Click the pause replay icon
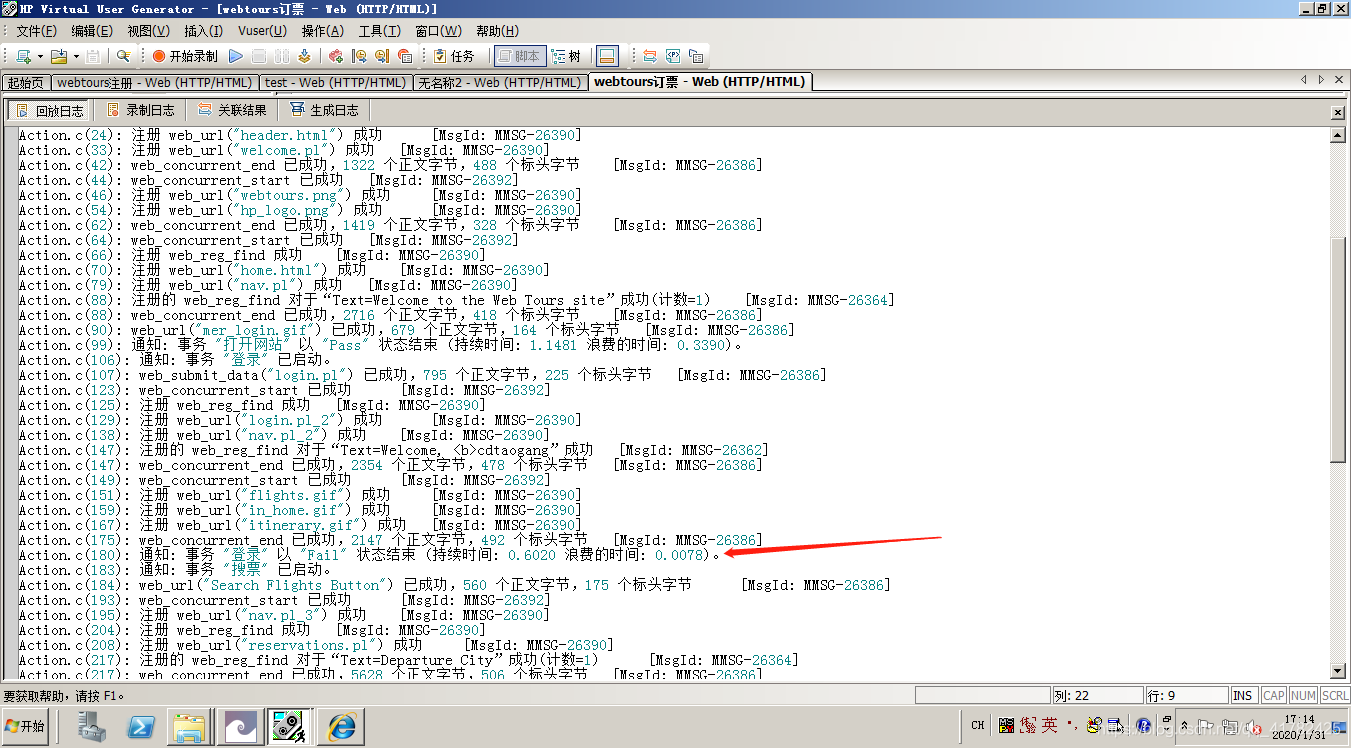The height and width of the screenshot is (748, 1351). click(282, 56)
